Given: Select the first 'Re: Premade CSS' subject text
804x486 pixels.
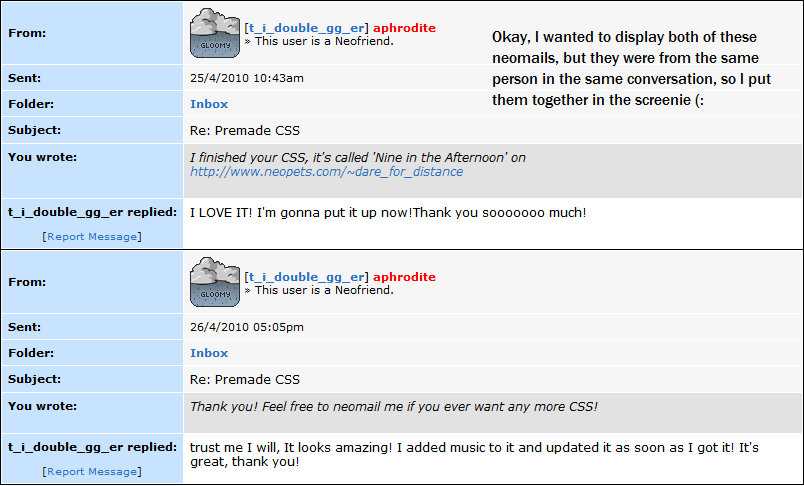Looking at the screenshot, I should 245,130.
